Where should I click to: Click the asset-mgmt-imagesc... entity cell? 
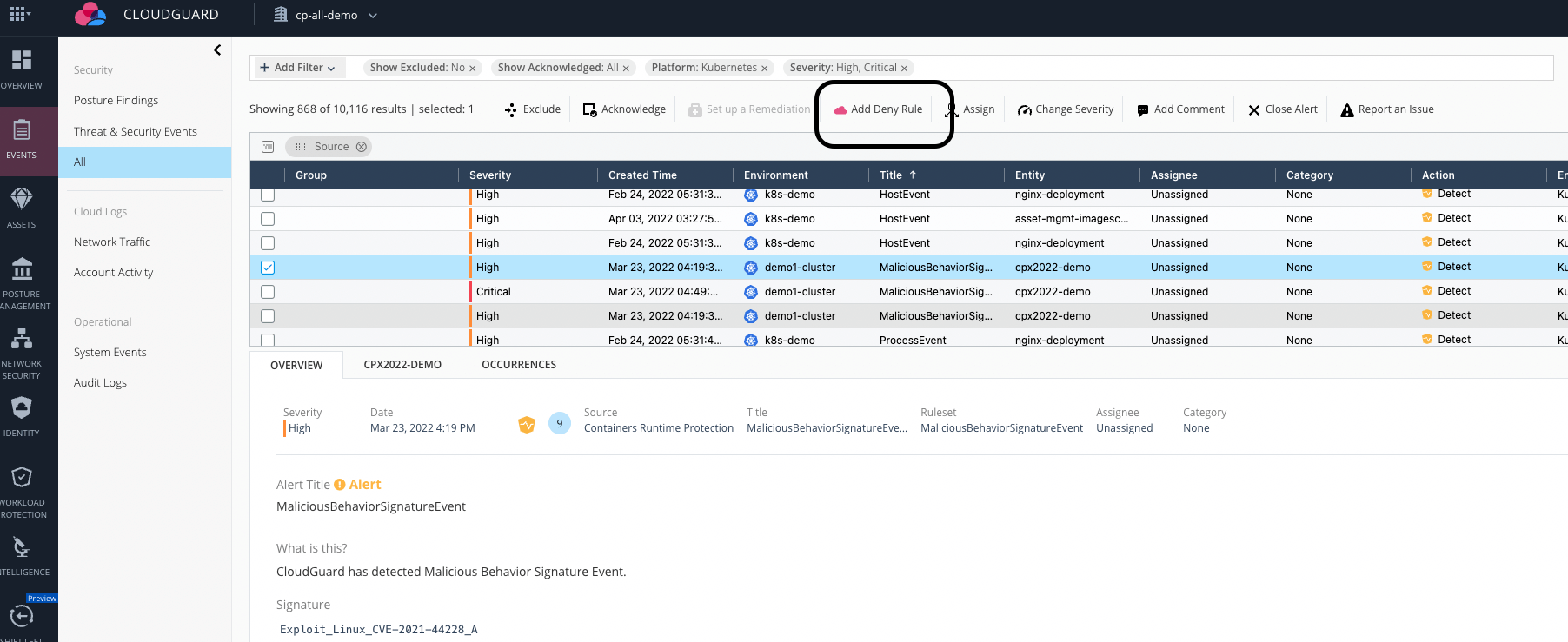coord(1072,219)
